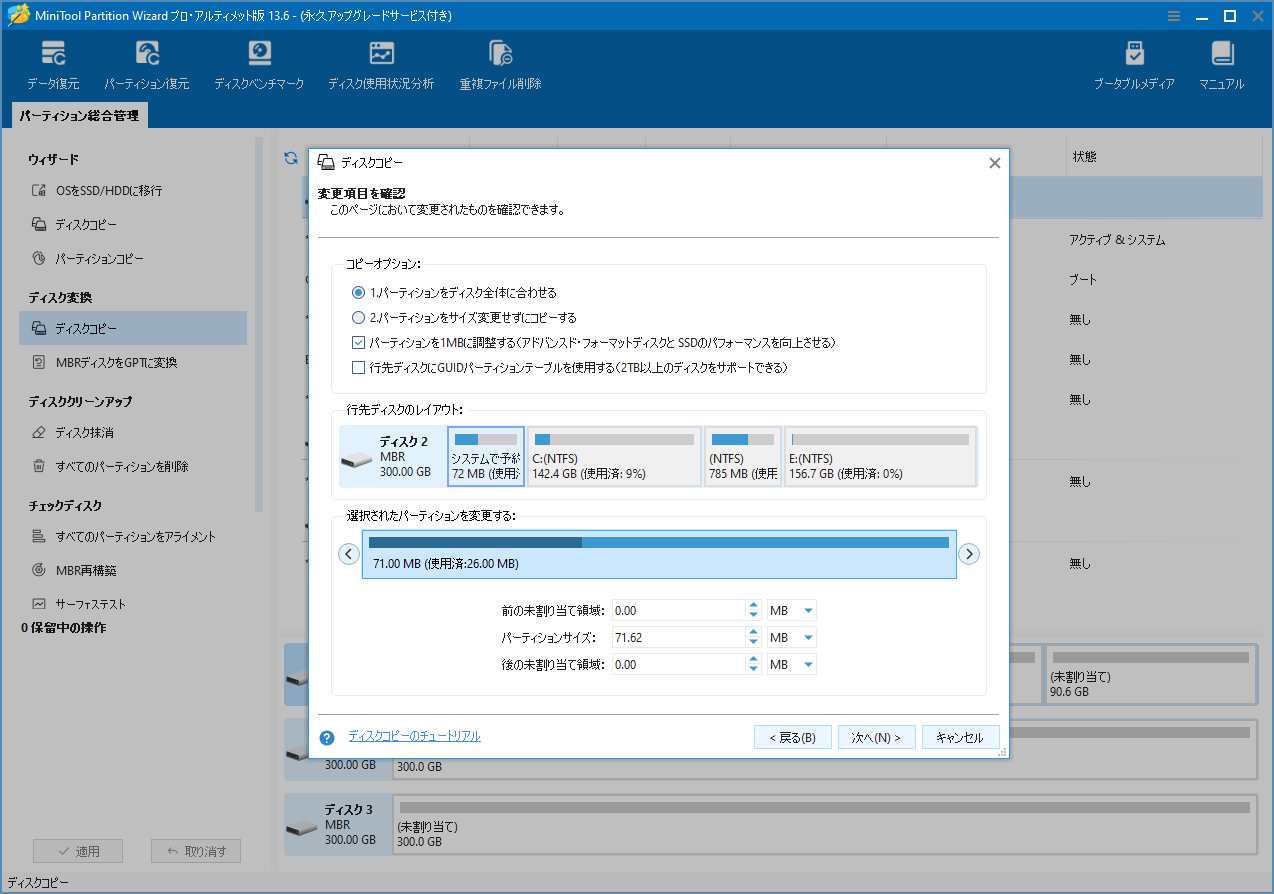Screen dimensions: 1274x894
Task: Open the hamburger menu in title bar
Action: click(x=1173, y=16)
